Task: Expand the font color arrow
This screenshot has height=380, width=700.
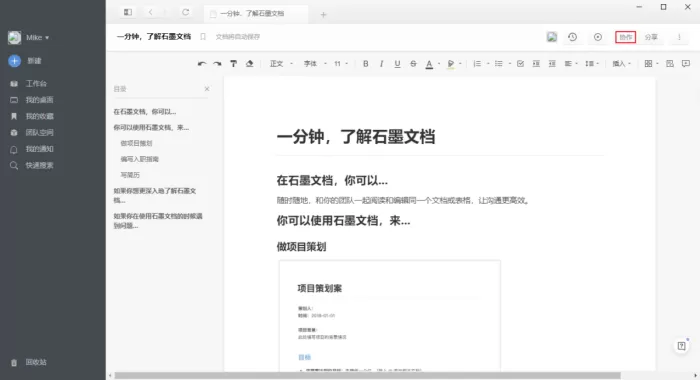Action: (x=439, y=64)
